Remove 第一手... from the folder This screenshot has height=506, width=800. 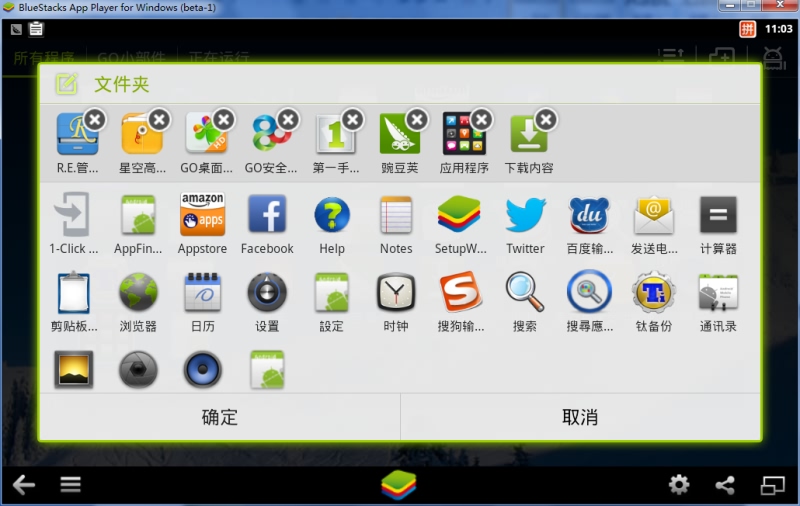(x=353, y=120)
